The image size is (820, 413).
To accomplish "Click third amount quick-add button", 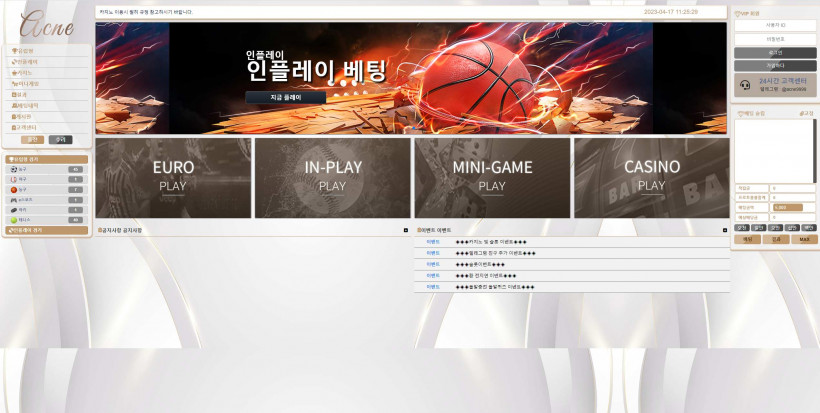I will pyautogui.click(x=775, y=228).
